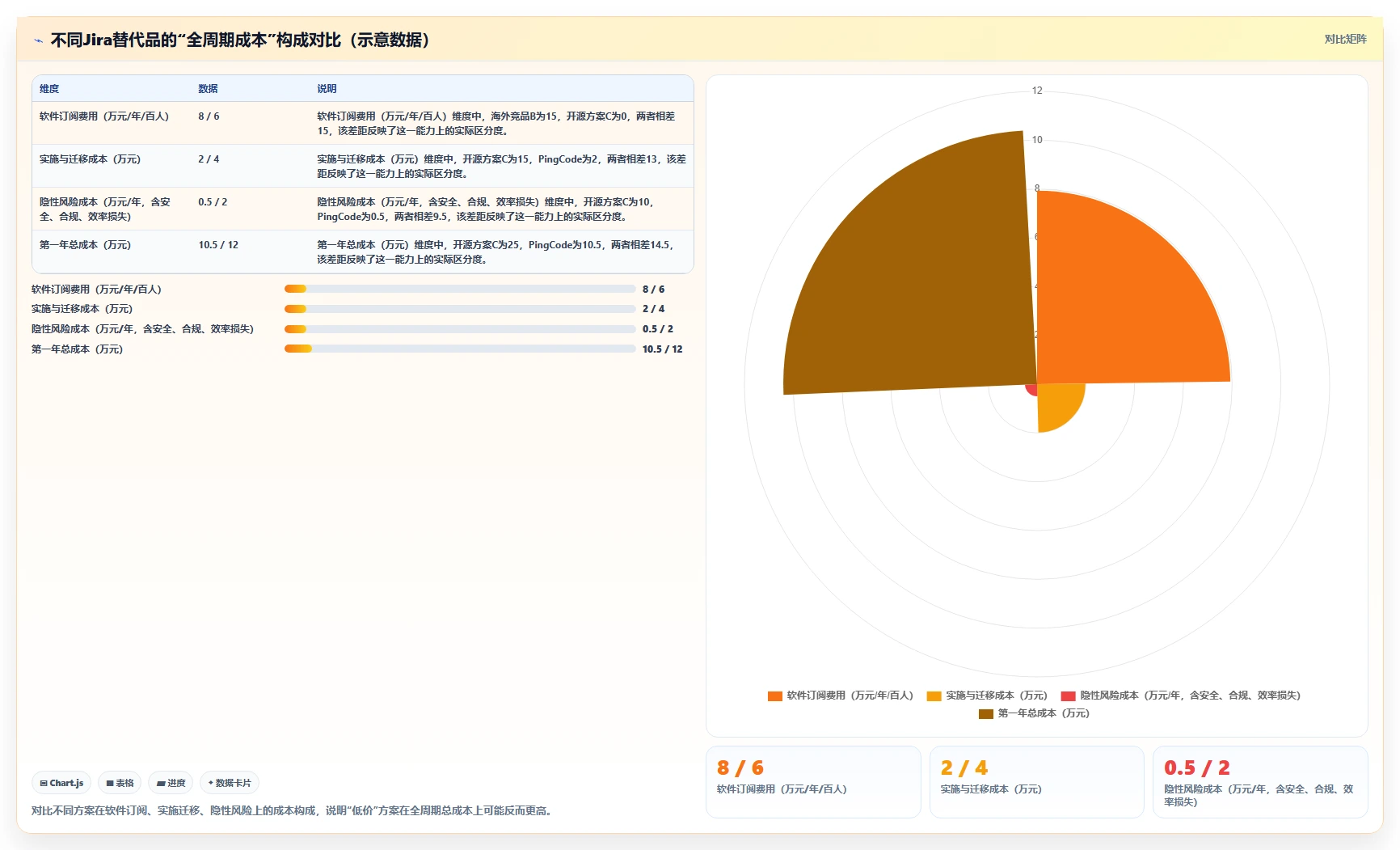Click the 8 / 6 value in the table
Viewport: 1400px width, 850px height.
[x=209, y=116]
